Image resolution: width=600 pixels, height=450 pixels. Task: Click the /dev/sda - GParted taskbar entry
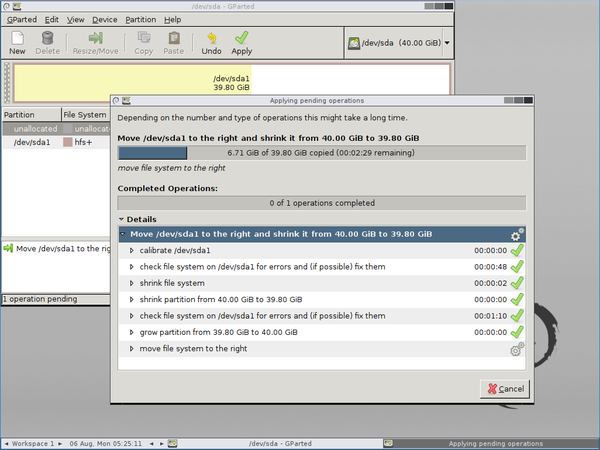coord(280,443)
